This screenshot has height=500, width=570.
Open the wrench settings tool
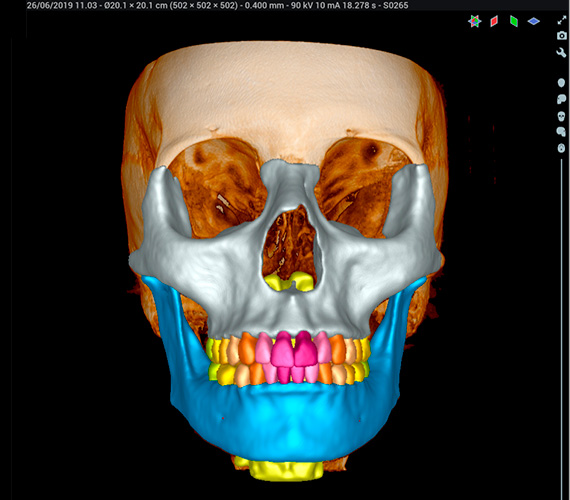click(561, 53)
